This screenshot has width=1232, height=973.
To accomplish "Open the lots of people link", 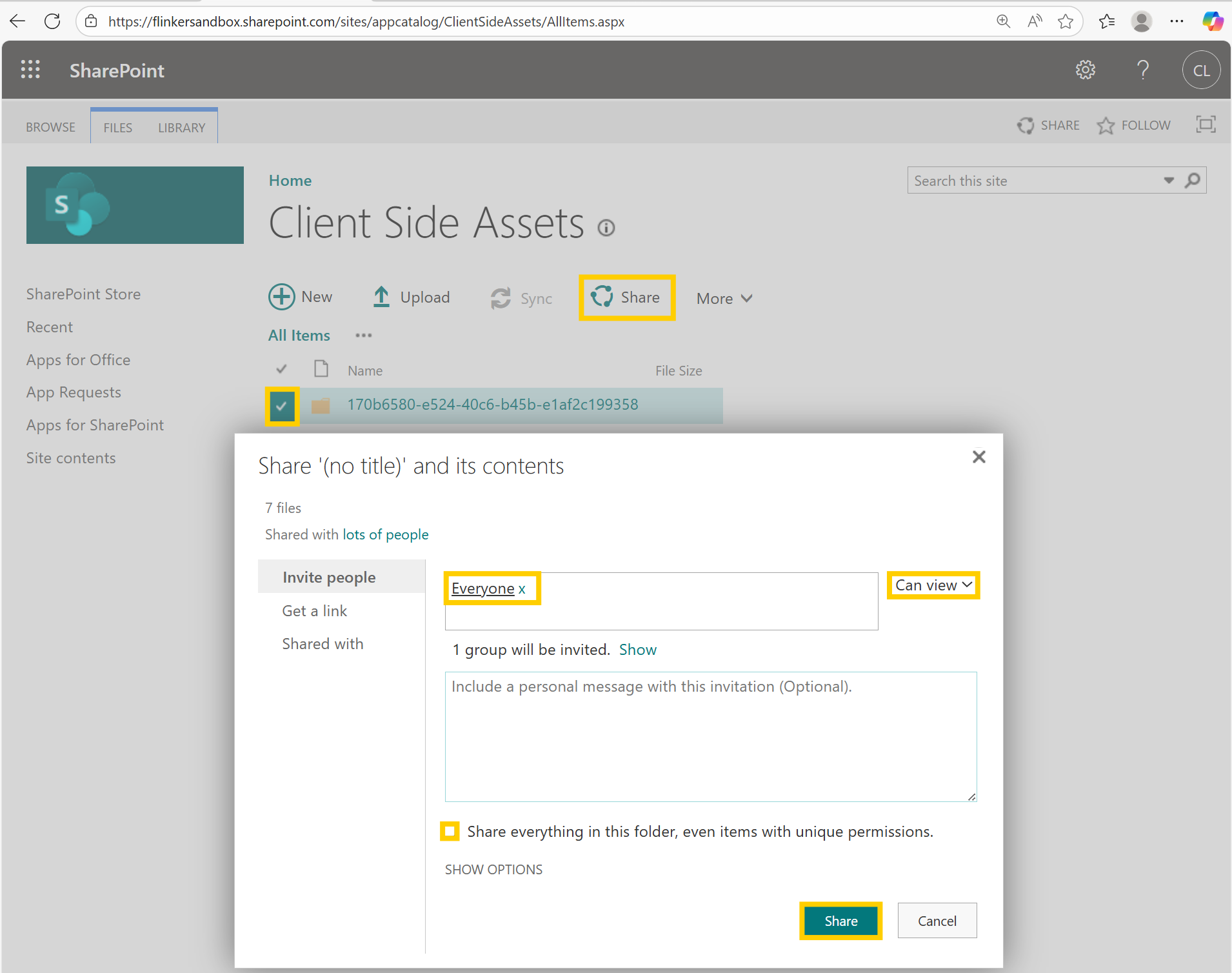I will tap(385, 535).
